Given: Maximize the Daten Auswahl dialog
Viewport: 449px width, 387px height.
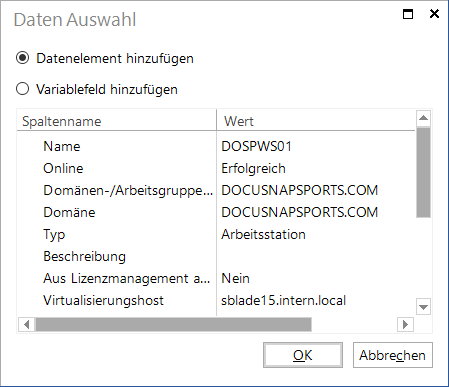Looking at the screenshot, I should [408, 14].
